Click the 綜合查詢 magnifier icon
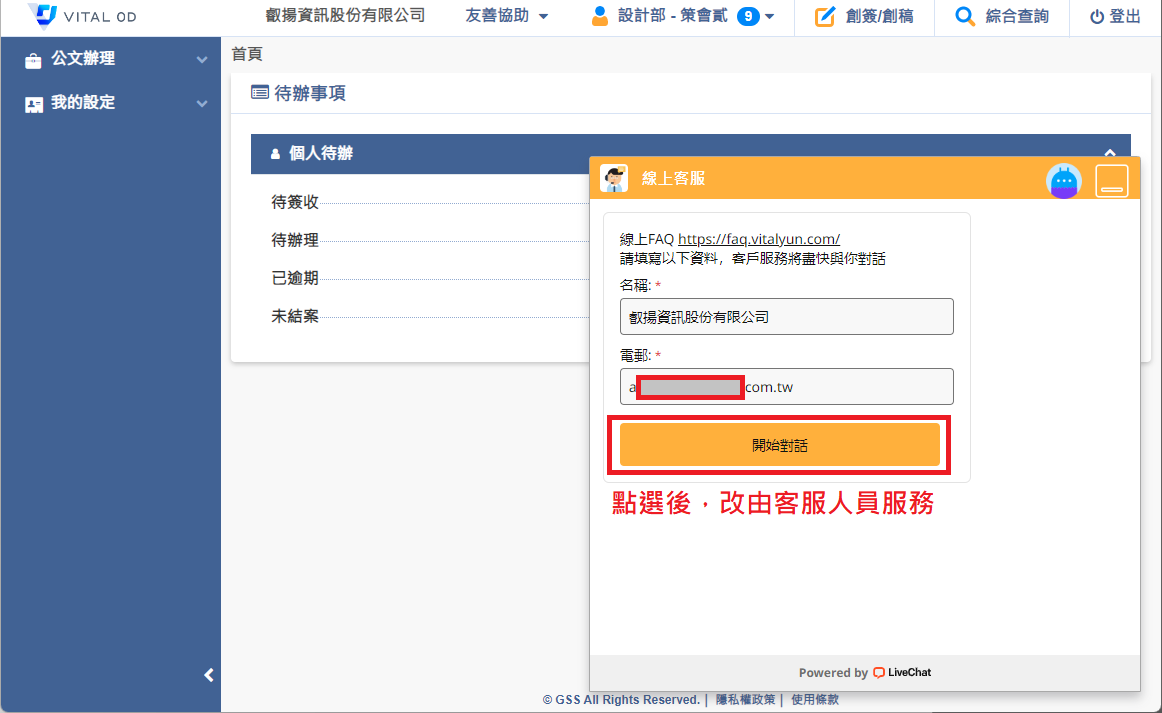1162x713 pixels. pos(964,17)
